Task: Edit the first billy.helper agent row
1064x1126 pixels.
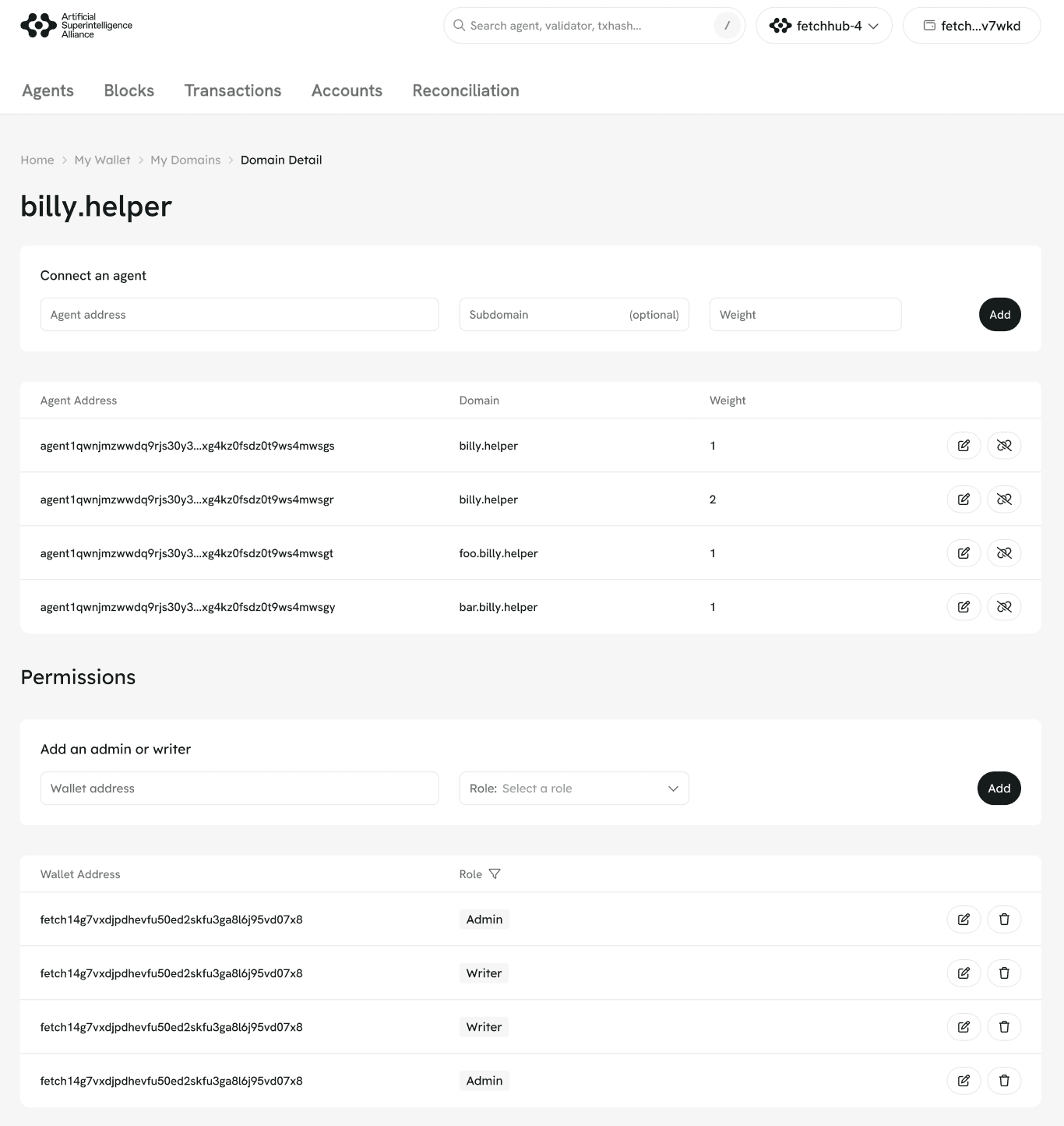Action: pos(964,446)
